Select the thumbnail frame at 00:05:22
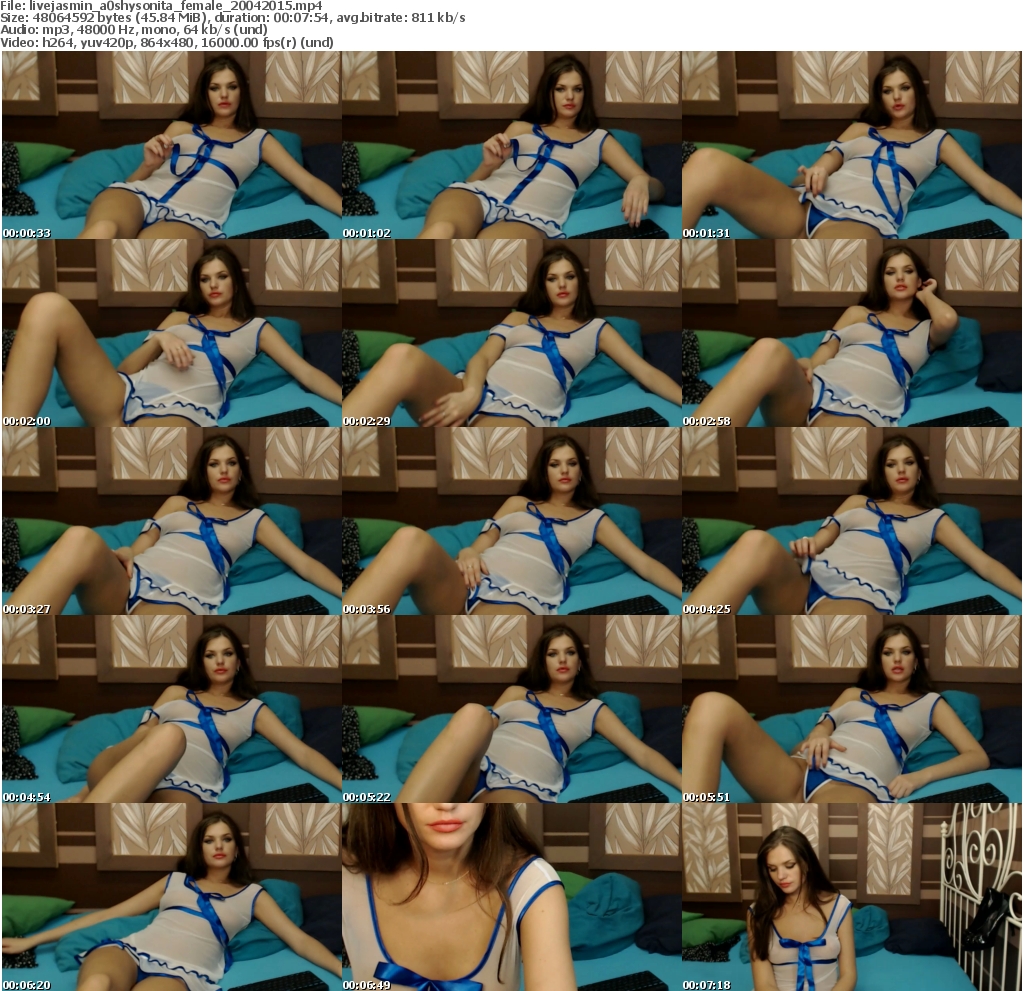 click(511, 709)
